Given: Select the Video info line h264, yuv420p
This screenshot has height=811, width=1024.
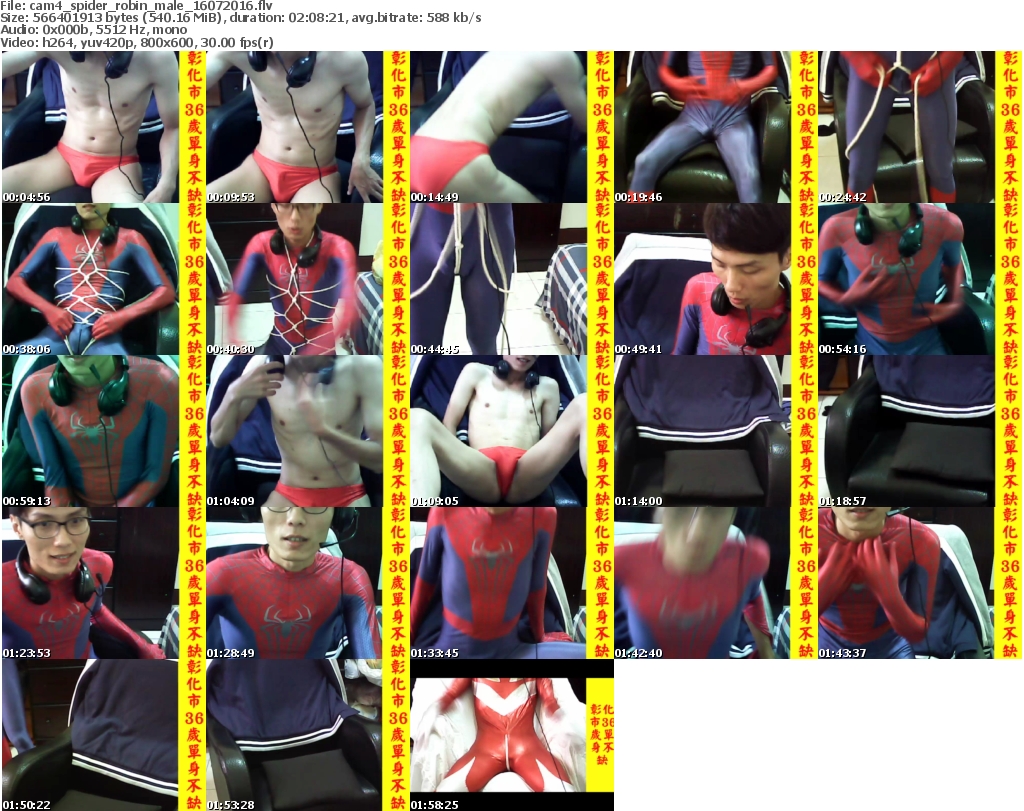Looking at the screenshot, I should coord(136,42).
